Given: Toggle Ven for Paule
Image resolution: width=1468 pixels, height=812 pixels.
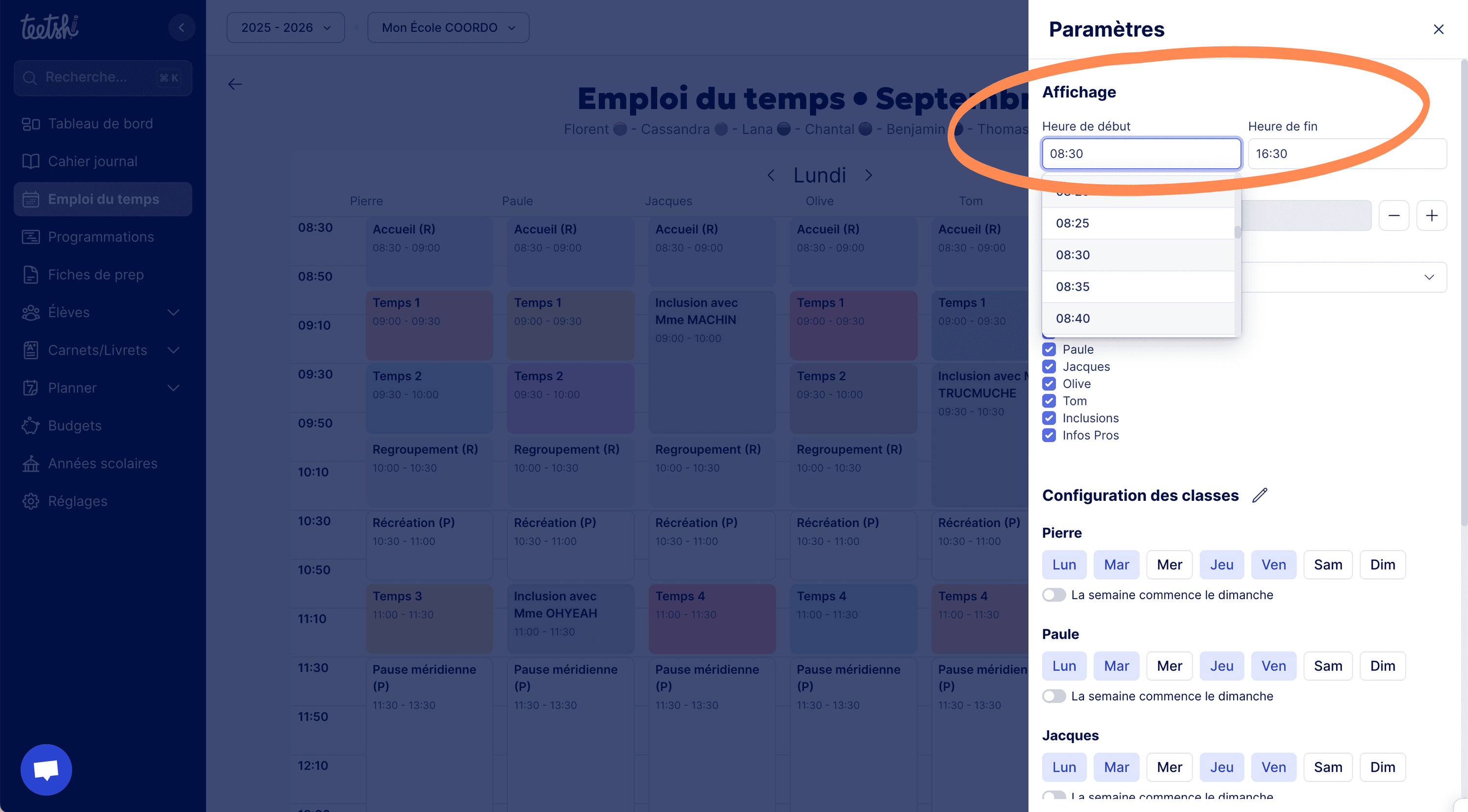Looking at the screenshot, I should click(x=1273, y=666).
